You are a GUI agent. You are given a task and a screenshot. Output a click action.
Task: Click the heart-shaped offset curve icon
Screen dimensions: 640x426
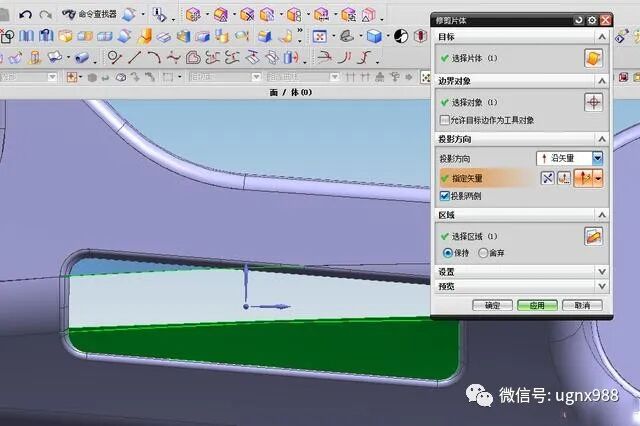[193, 57]
